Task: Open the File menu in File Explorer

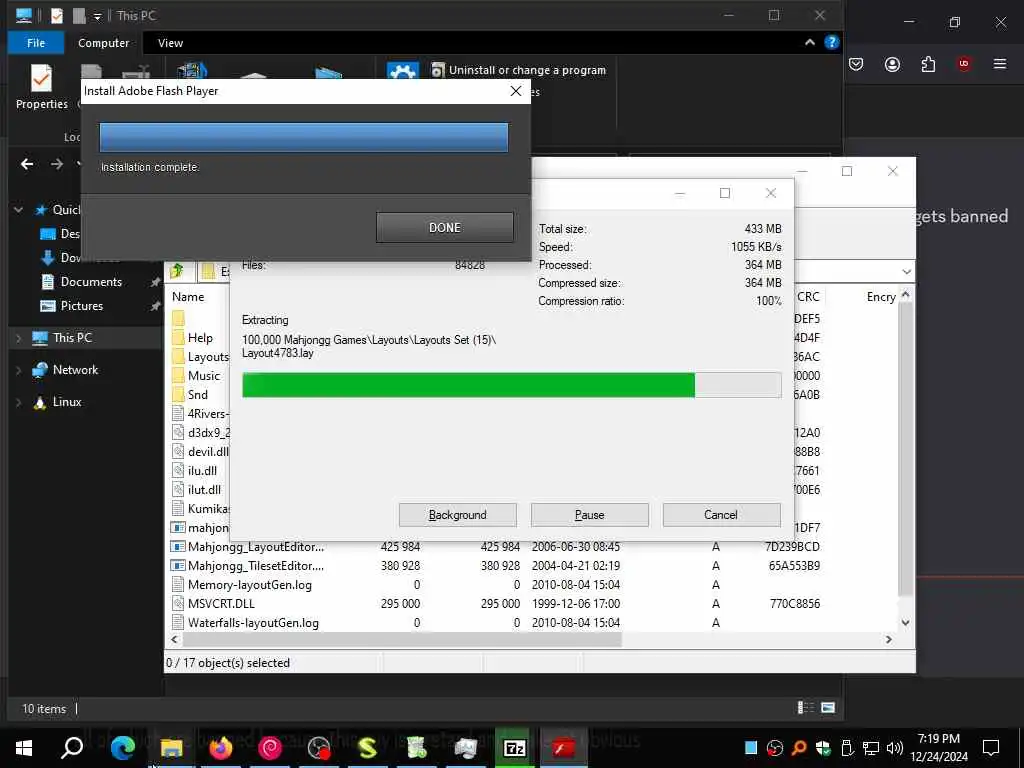Action: (36, 42)
